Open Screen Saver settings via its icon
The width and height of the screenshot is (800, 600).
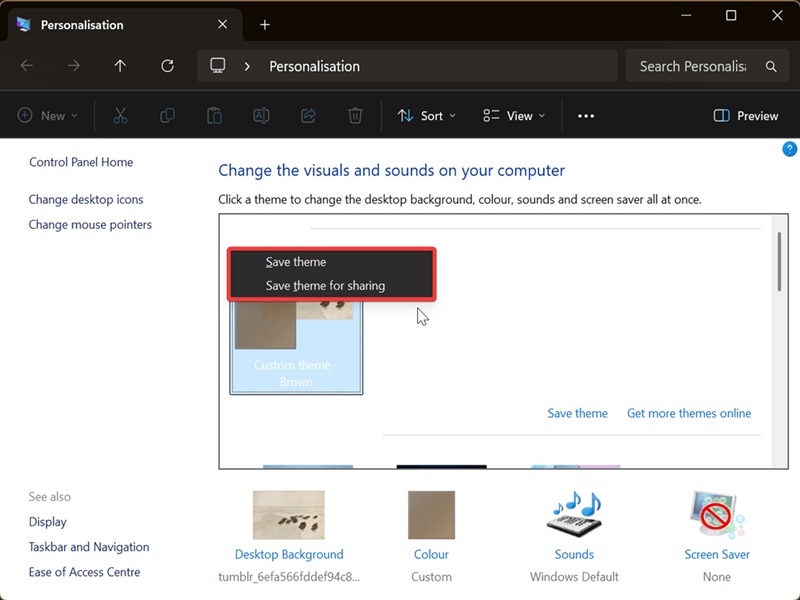click(717, 514)
